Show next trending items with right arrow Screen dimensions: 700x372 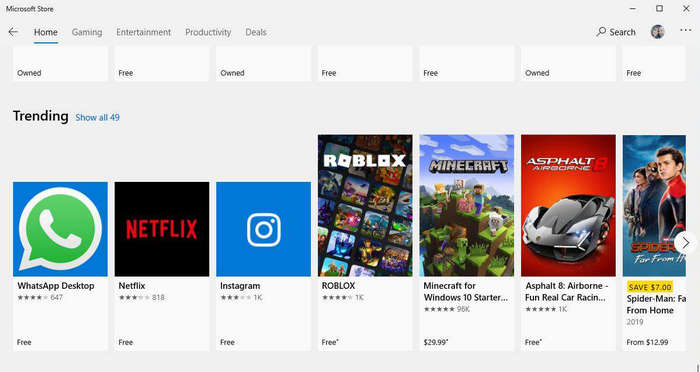[685, 243]
